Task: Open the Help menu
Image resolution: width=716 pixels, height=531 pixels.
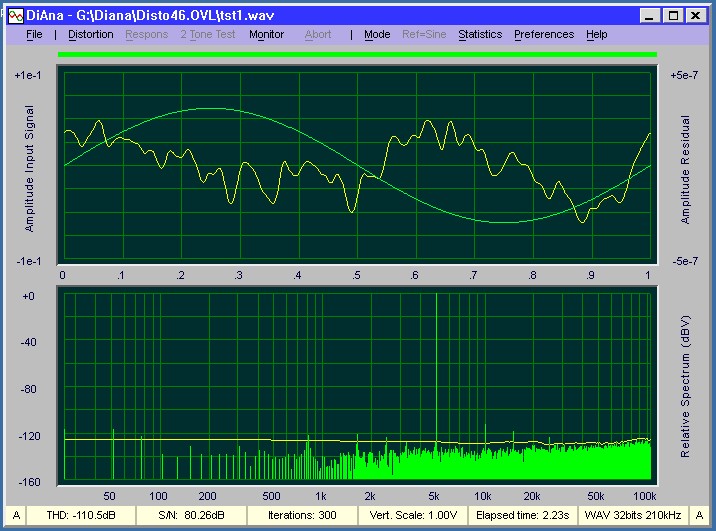Action: pos(597,34)
